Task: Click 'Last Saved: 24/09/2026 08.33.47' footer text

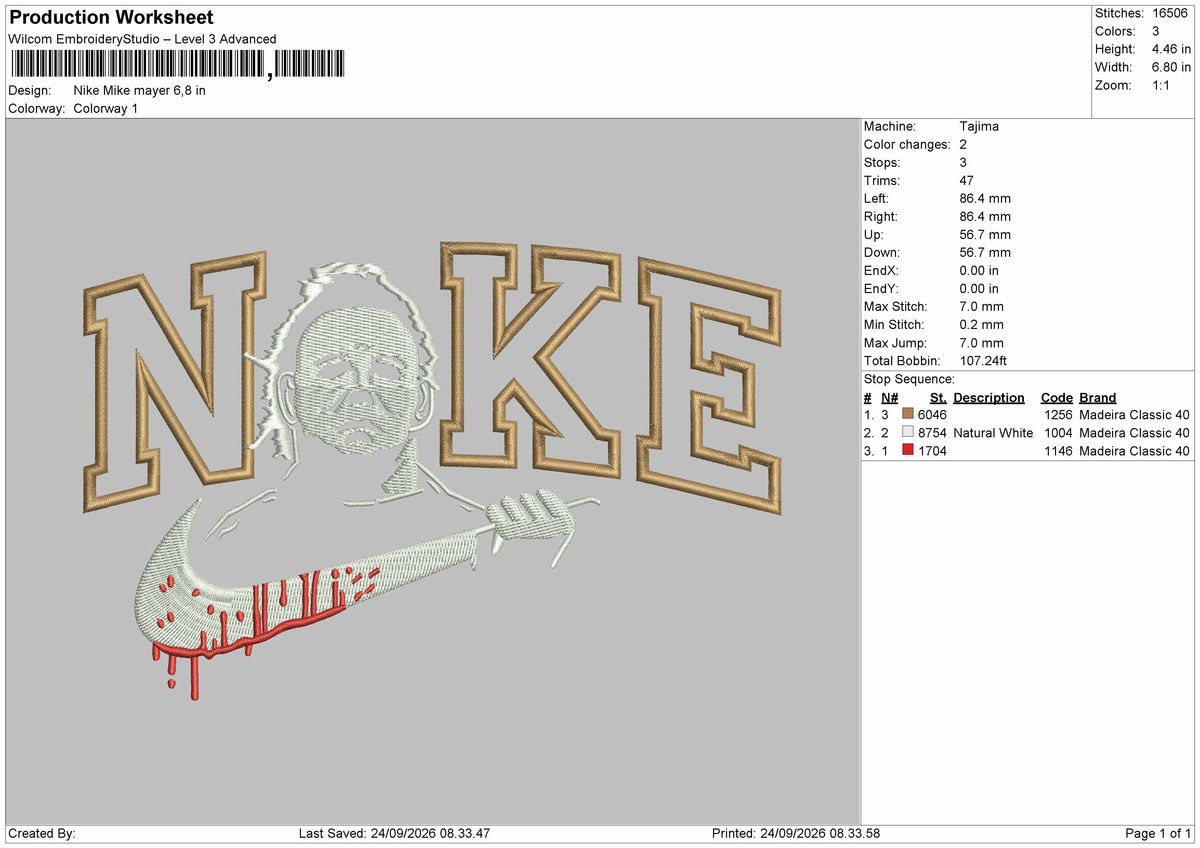Action: click(394, 834)
